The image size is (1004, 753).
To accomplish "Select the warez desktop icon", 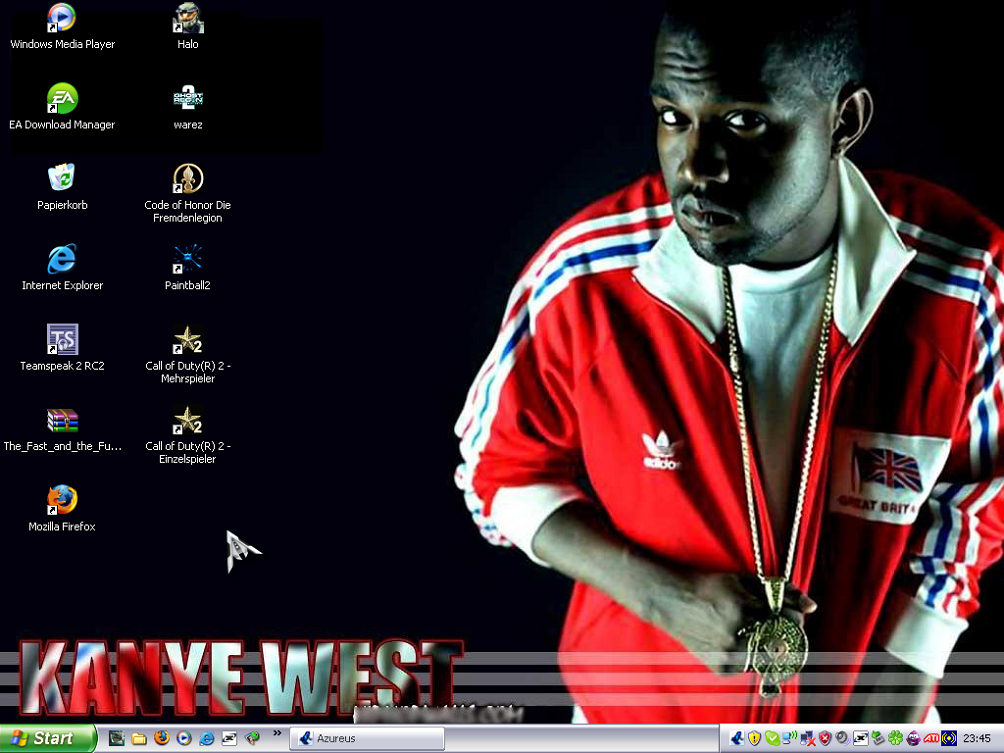I will [x=188, y=107].
